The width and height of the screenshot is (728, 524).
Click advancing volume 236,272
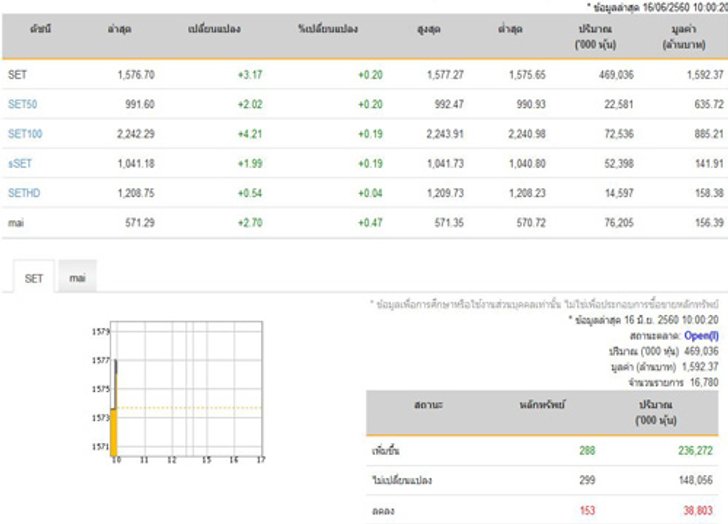click(x=695, y=450)
